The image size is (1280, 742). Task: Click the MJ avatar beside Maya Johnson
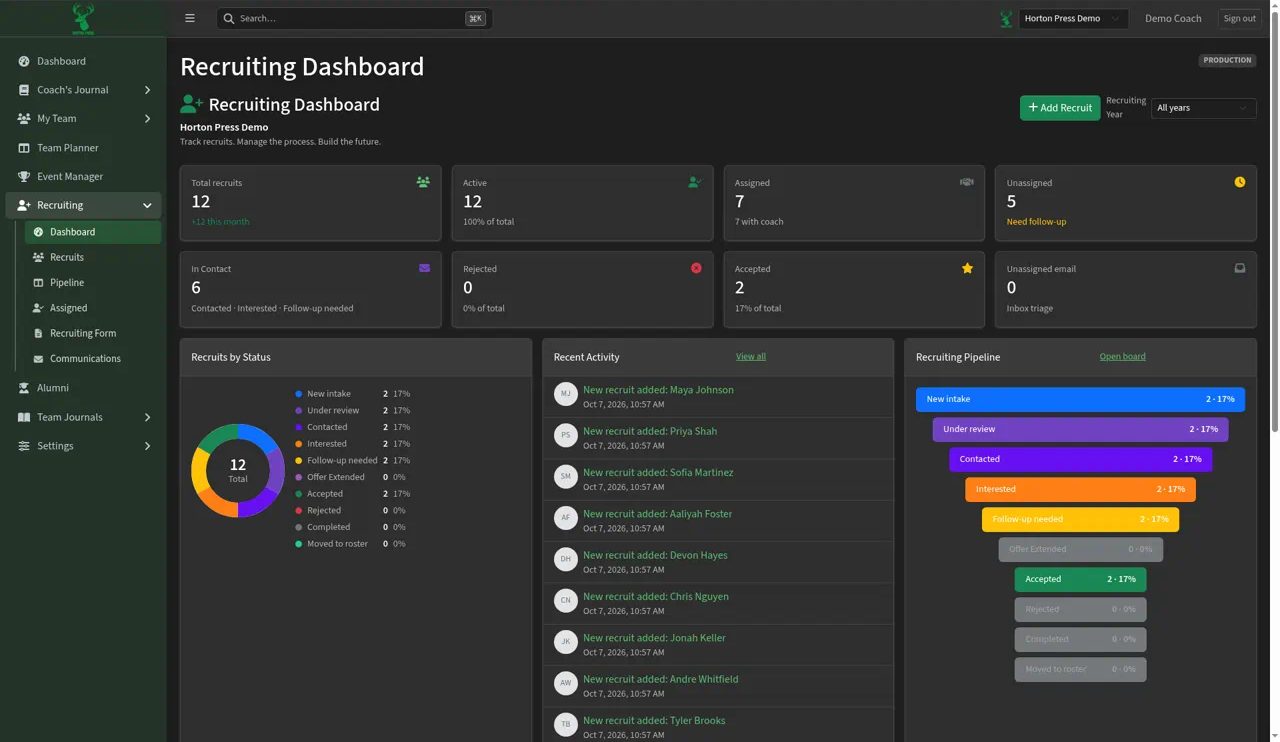[566, 394]
